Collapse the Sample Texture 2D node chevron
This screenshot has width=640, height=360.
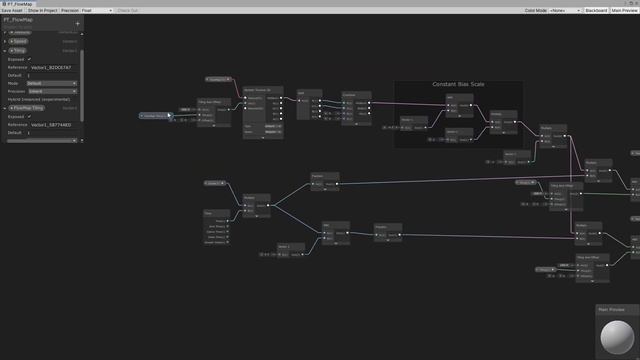[x=263, y=138]
